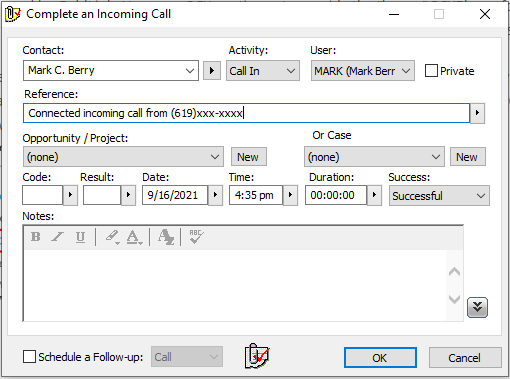Check Schedule a Follow-up option
The image size is (510, 379).
click(x=29, y=356)
